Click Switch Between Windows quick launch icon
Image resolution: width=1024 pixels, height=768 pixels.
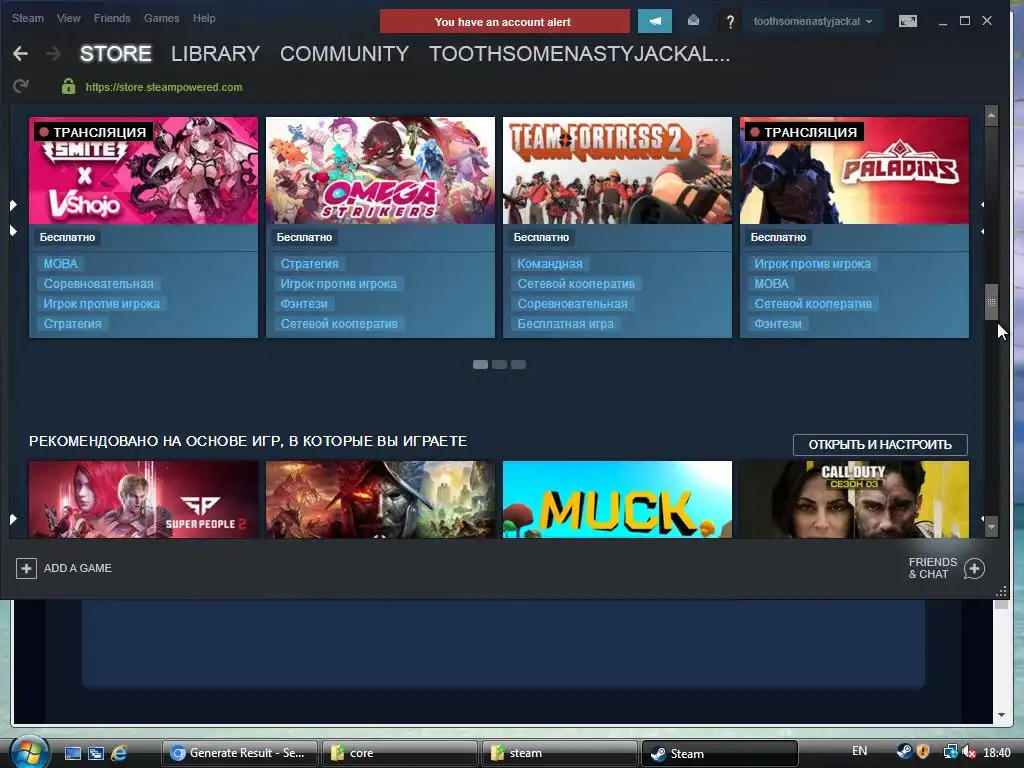tap(96, 753)
